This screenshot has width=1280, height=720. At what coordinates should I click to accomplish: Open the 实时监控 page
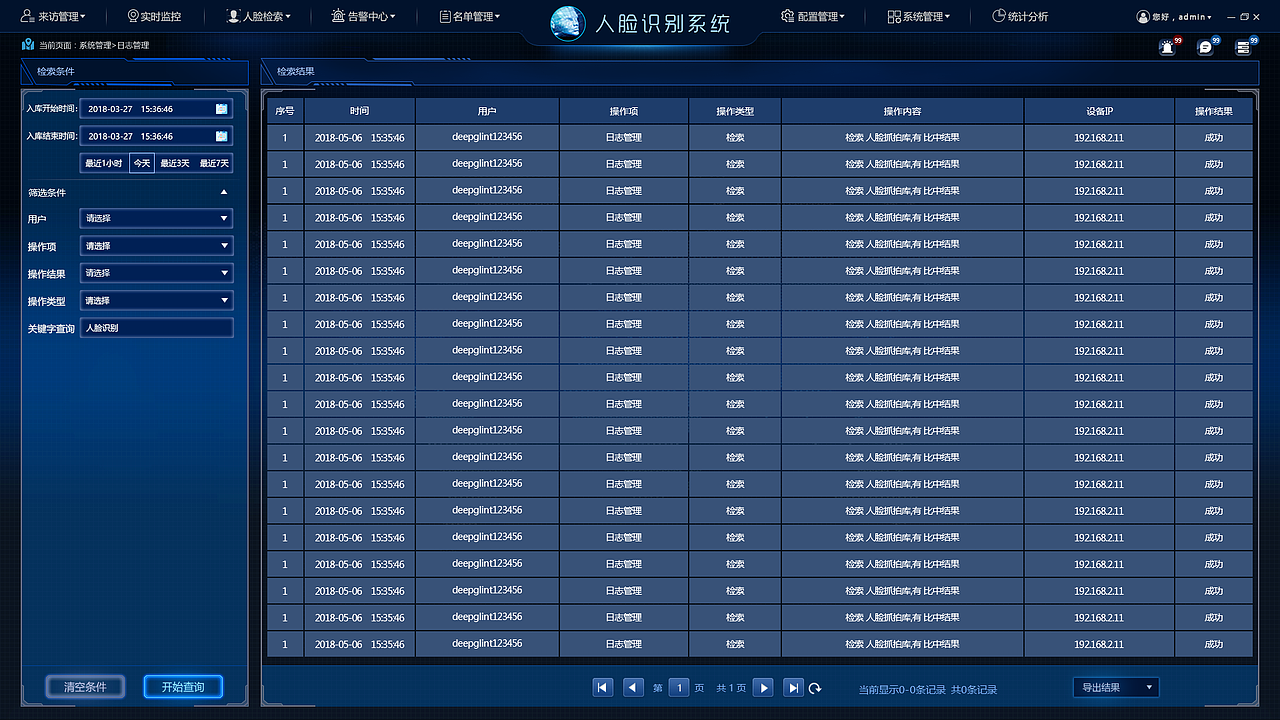click(154, 16)
